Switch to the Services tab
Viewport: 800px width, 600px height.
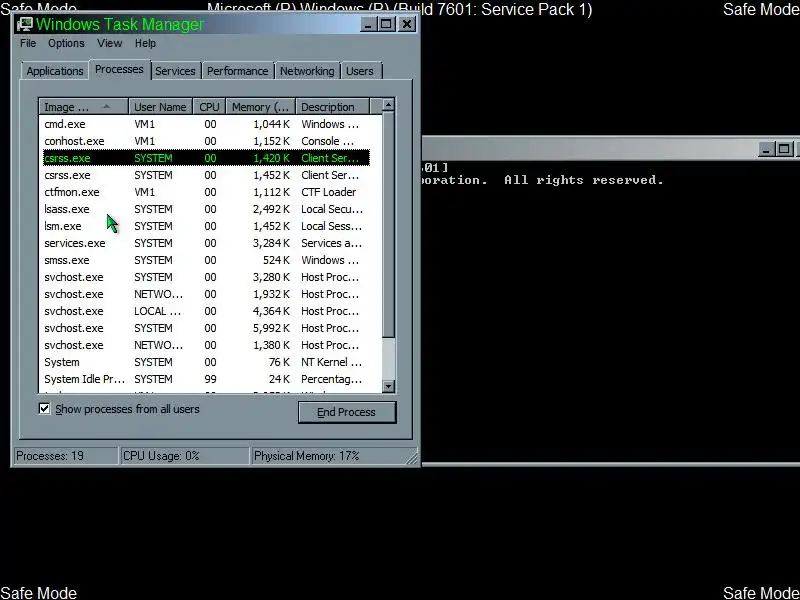pyautogui.click(x=176, y=71)
